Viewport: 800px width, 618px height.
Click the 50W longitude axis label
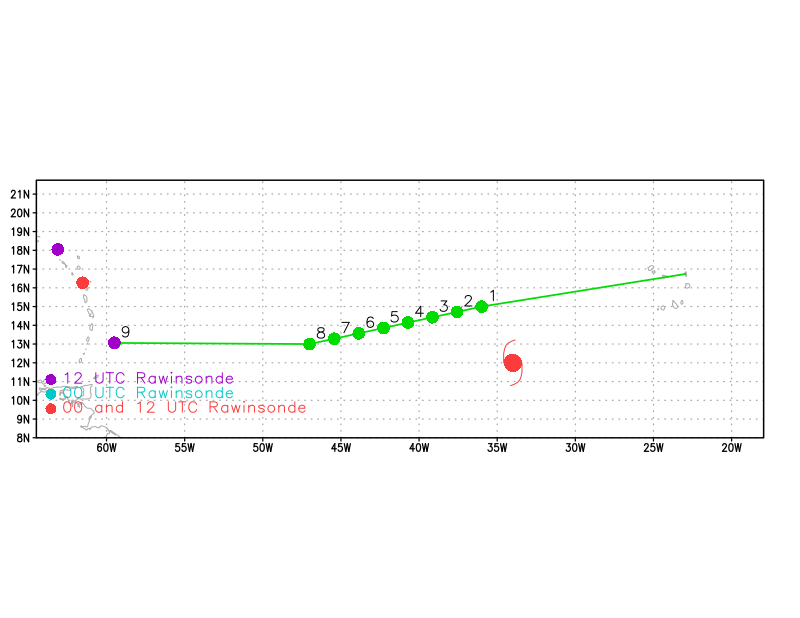point(263,448)
